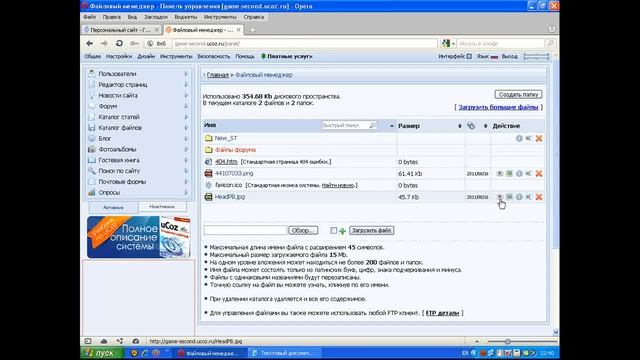Select the Активные sidebar tab
The height and width of the screenshot is (360, 640).
pos(113,207)
